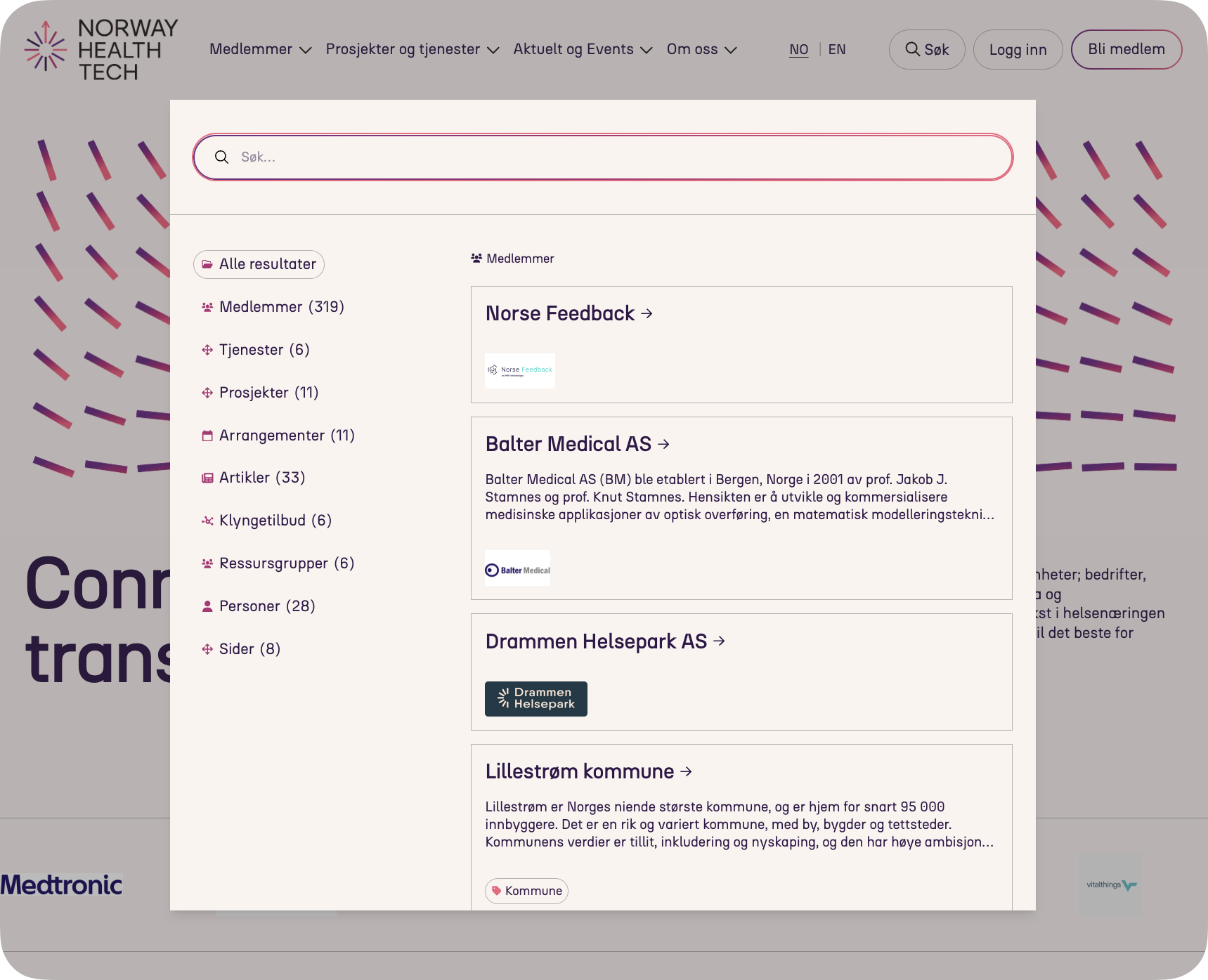Click the cluster icon beside Klyngetilbud (6)
The height and width of the screenshot is (980, 1208).
207,521
